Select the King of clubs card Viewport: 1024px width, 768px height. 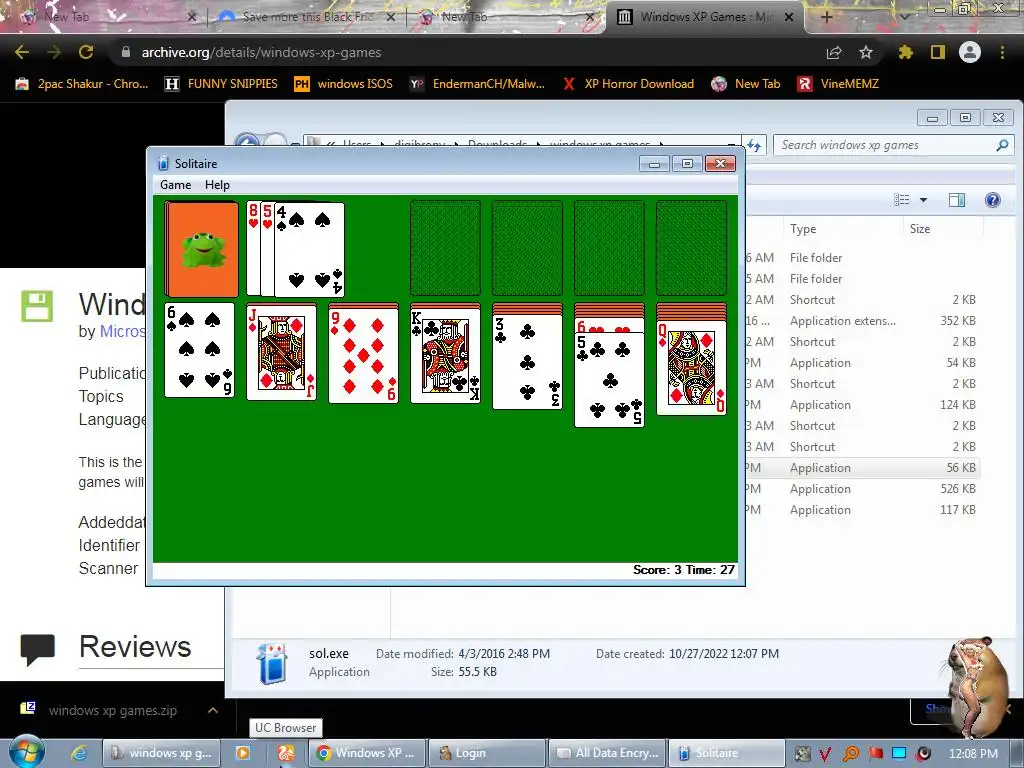(445, 355)
